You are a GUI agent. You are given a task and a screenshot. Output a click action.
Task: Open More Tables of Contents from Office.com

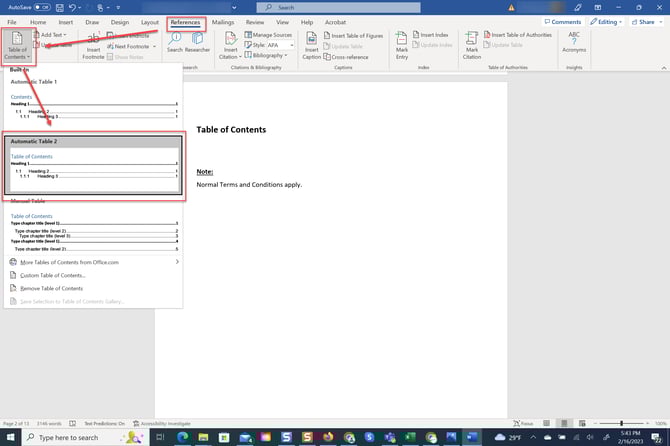(93, 262)
